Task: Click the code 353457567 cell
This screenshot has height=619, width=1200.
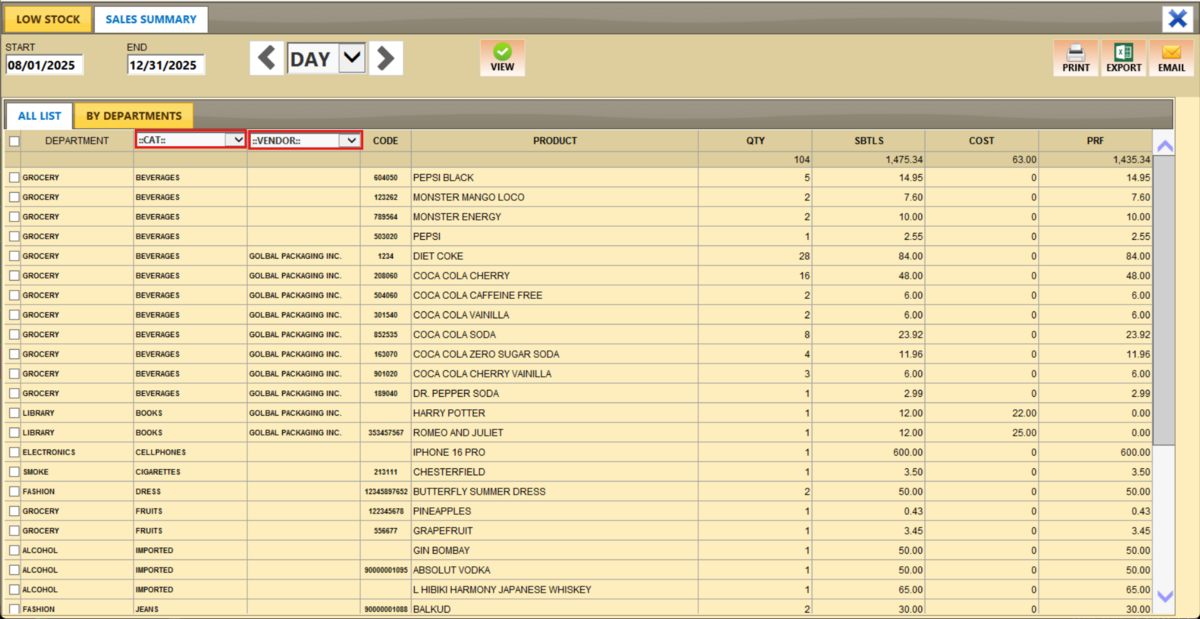Action: pos(386,433)
